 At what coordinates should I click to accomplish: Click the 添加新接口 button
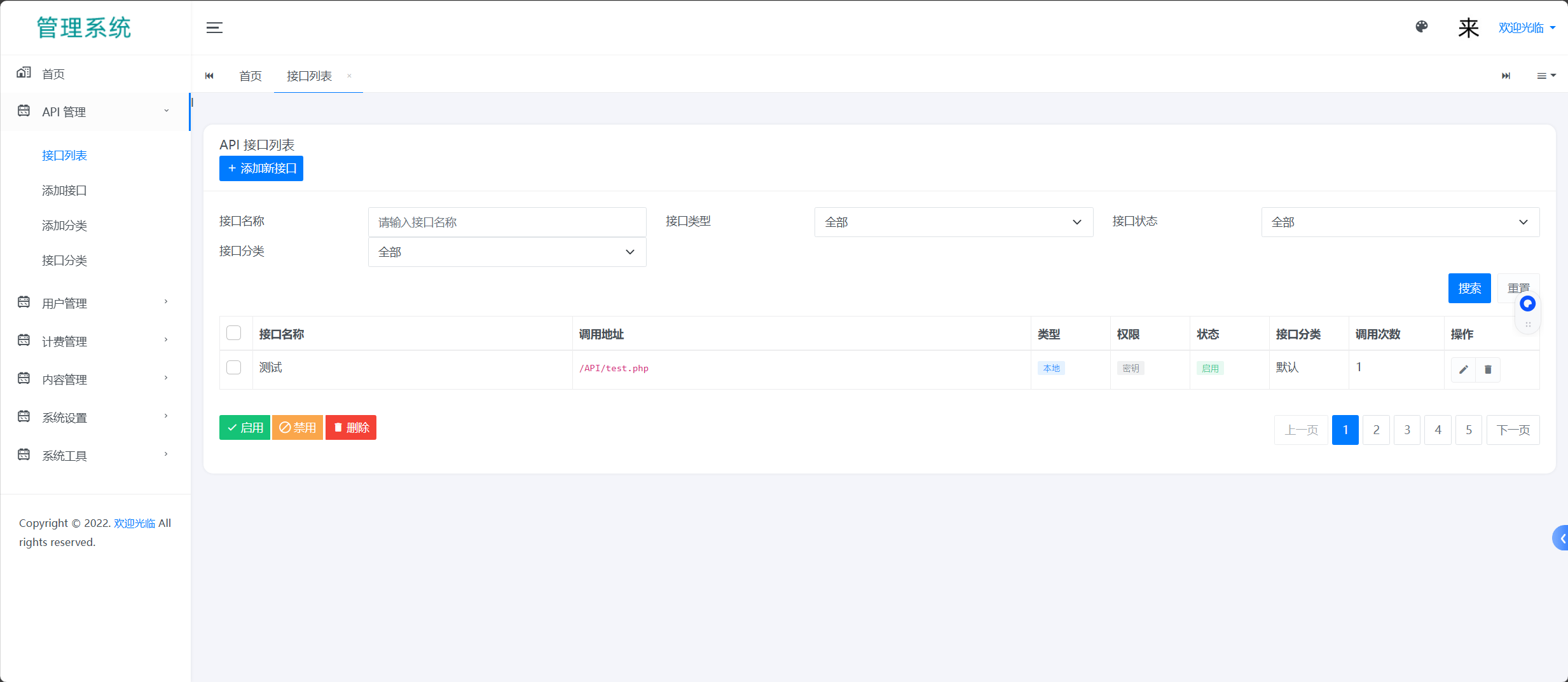pos(261,168)
